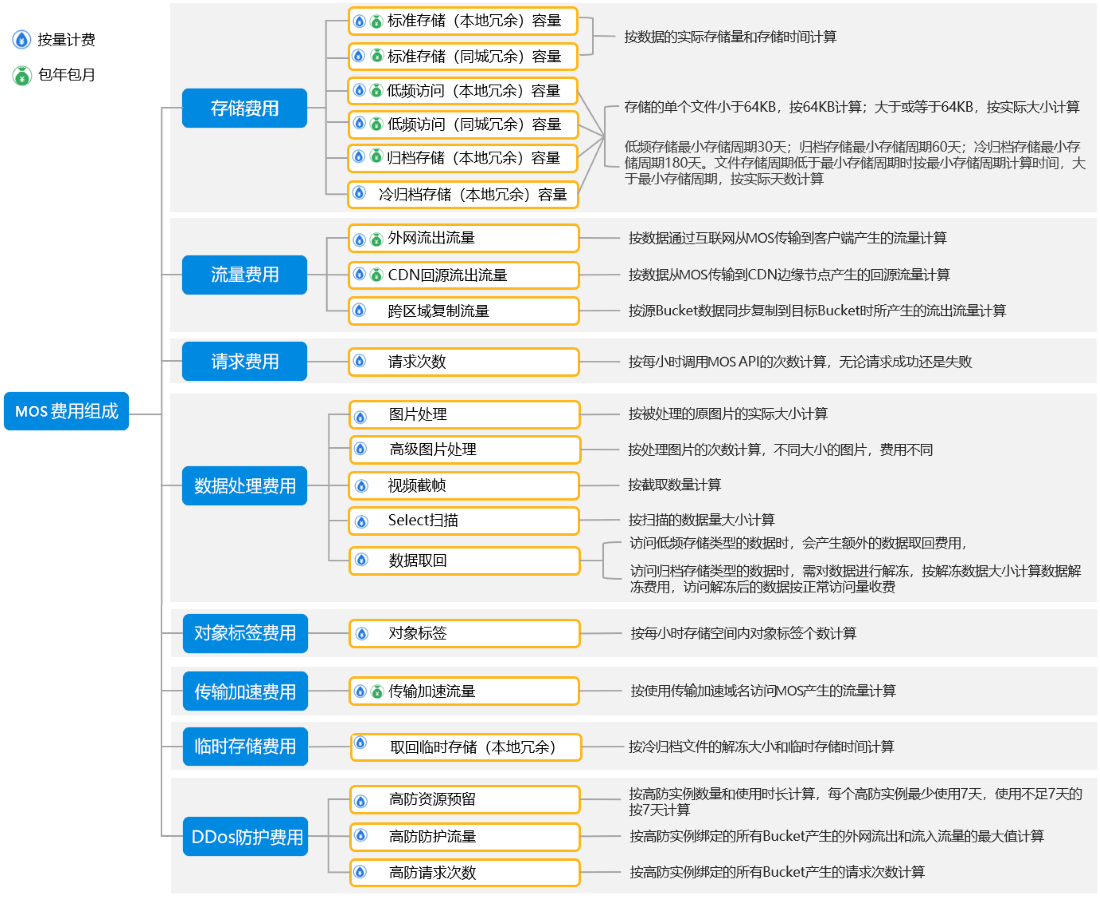Click the 数据取回 label
This screenshot has height=900, width=1100.
click(x=417, y=560)
